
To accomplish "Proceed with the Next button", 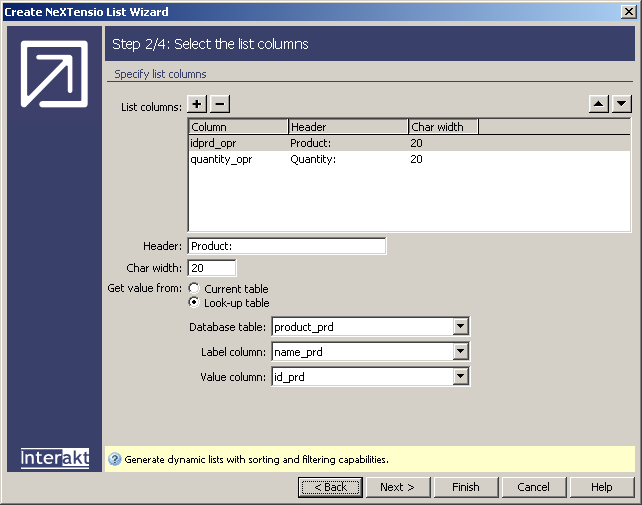I will 397,487.
